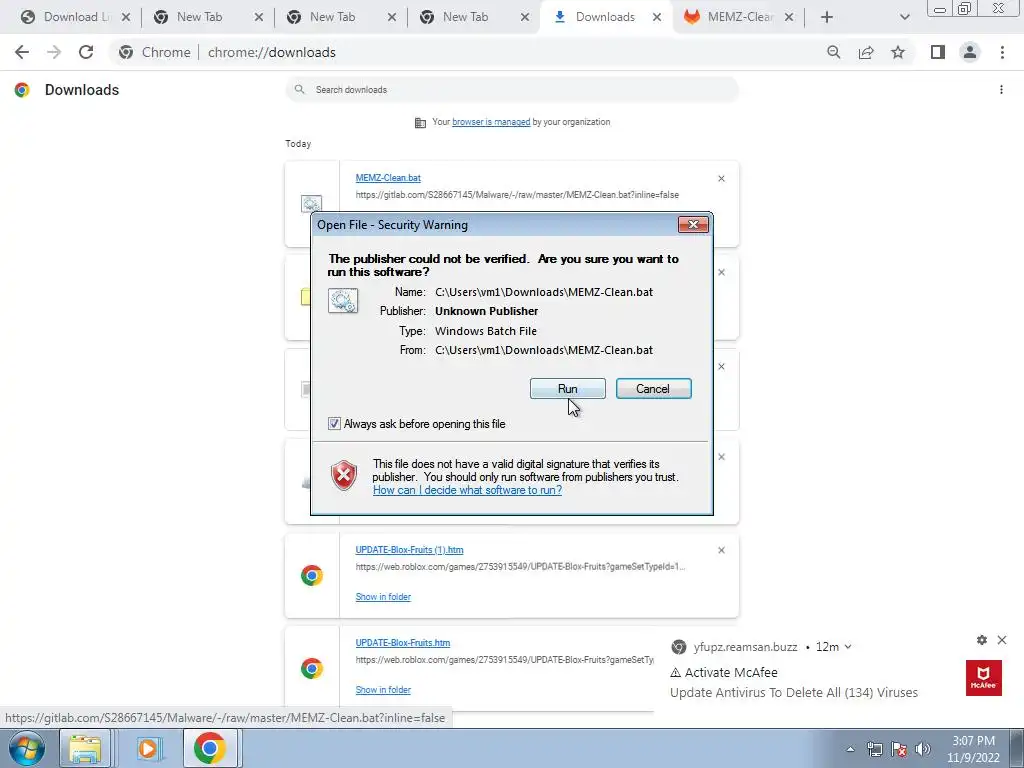Remove UPDATE-Blox-Fruits (1).htm from list
The image size is (1024, 768).
click(721, 551)
